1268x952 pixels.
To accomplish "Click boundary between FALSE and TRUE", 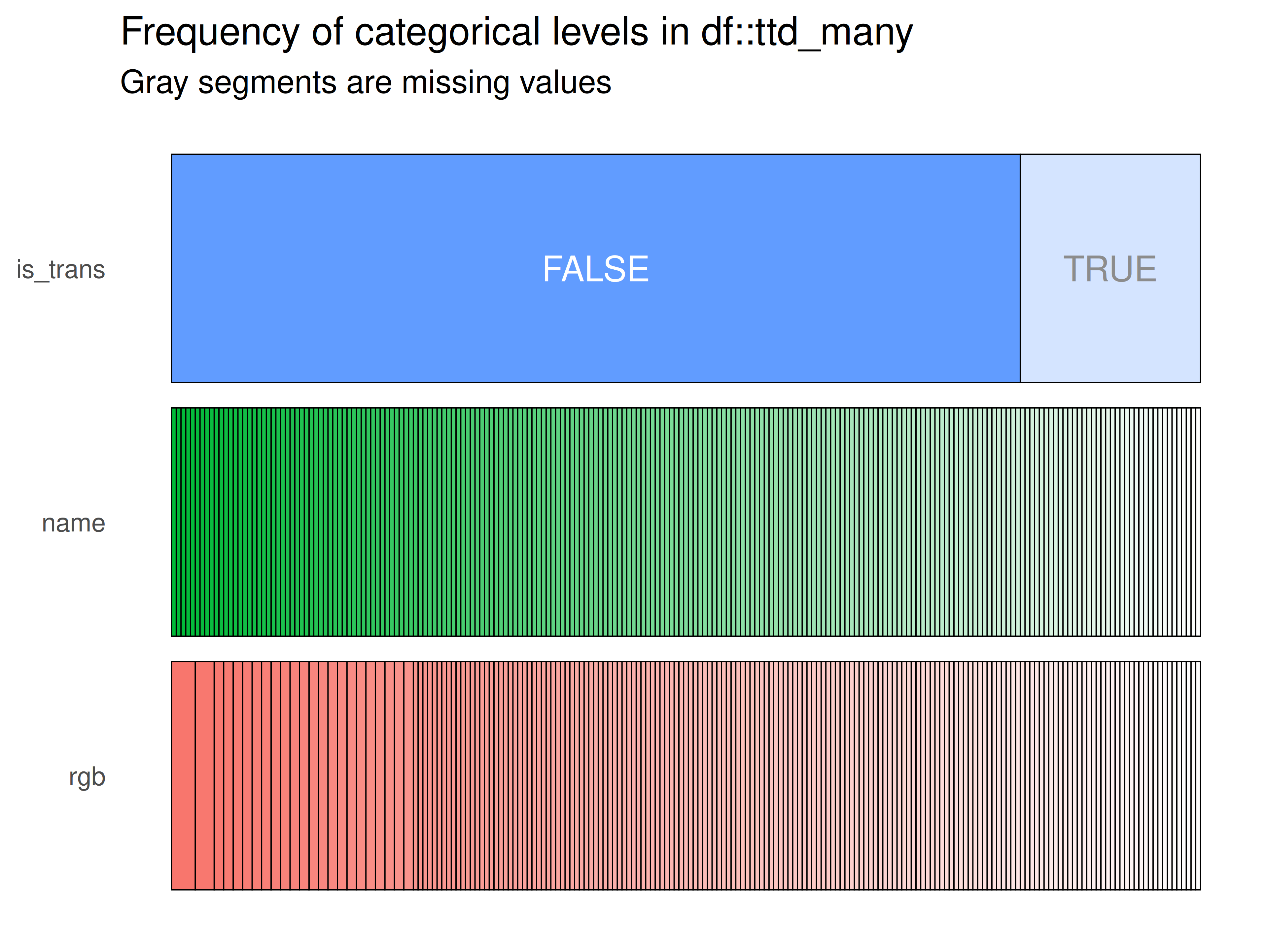I will pyautogui.click(x=1020, y=268).
